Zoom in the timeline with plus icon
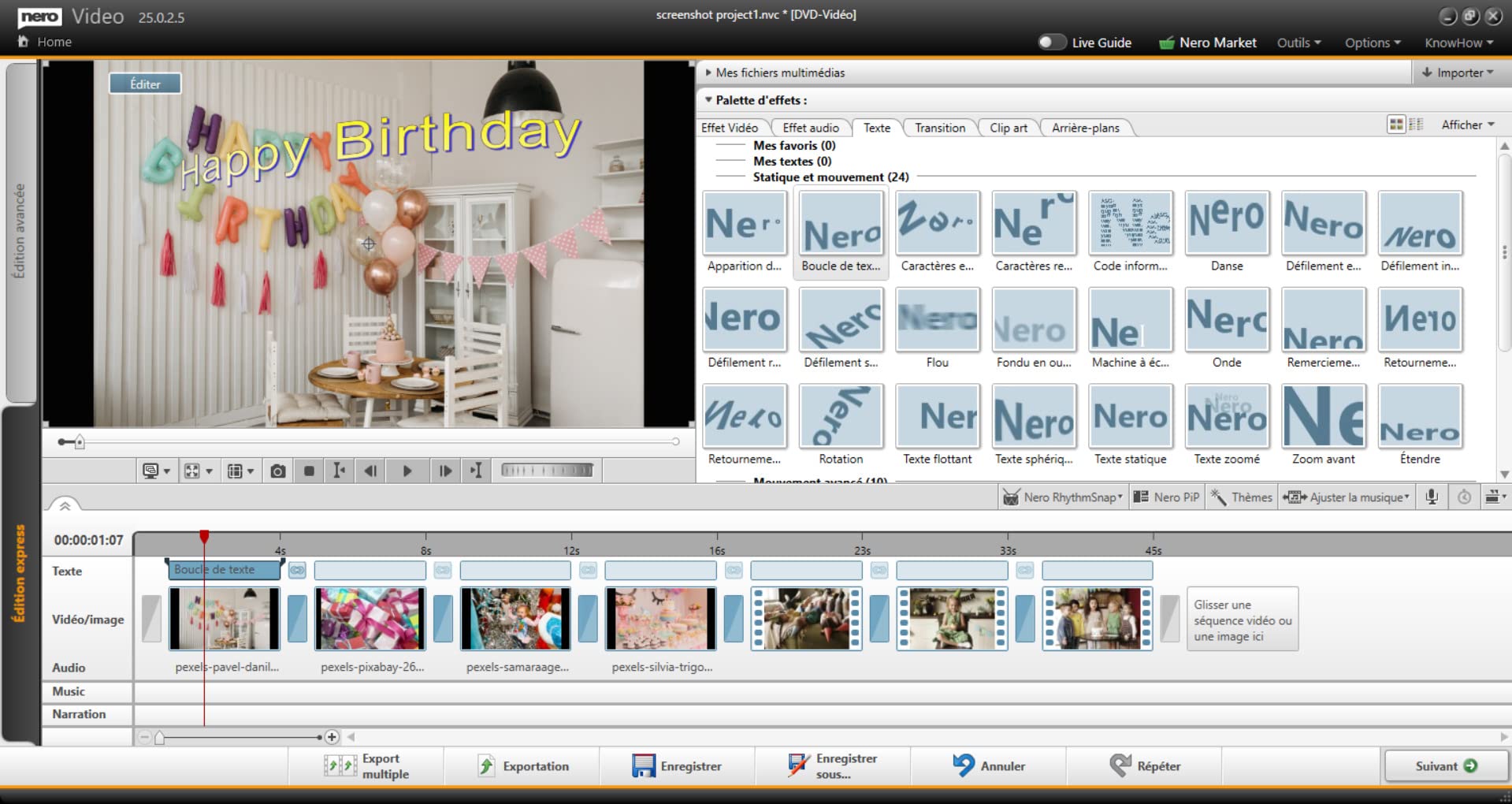 tap(332, 738)
